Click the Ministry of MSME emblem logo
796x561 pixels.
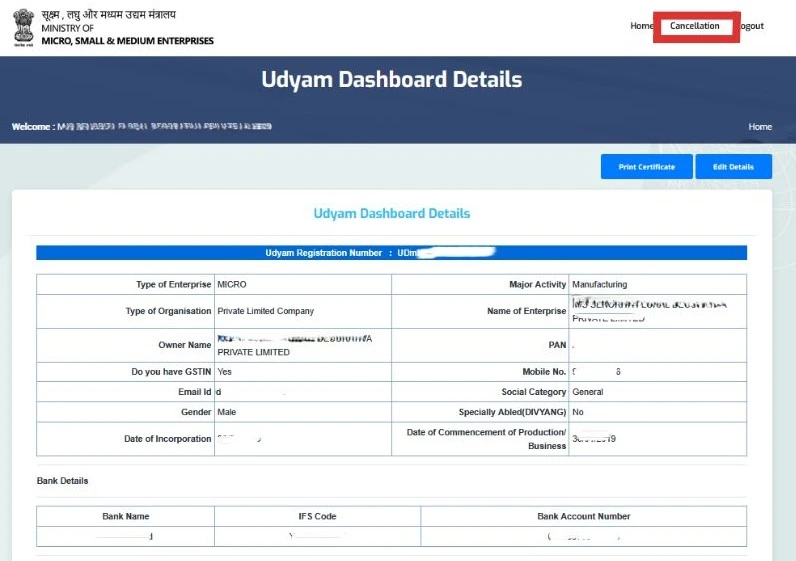(x=23, y=27)
